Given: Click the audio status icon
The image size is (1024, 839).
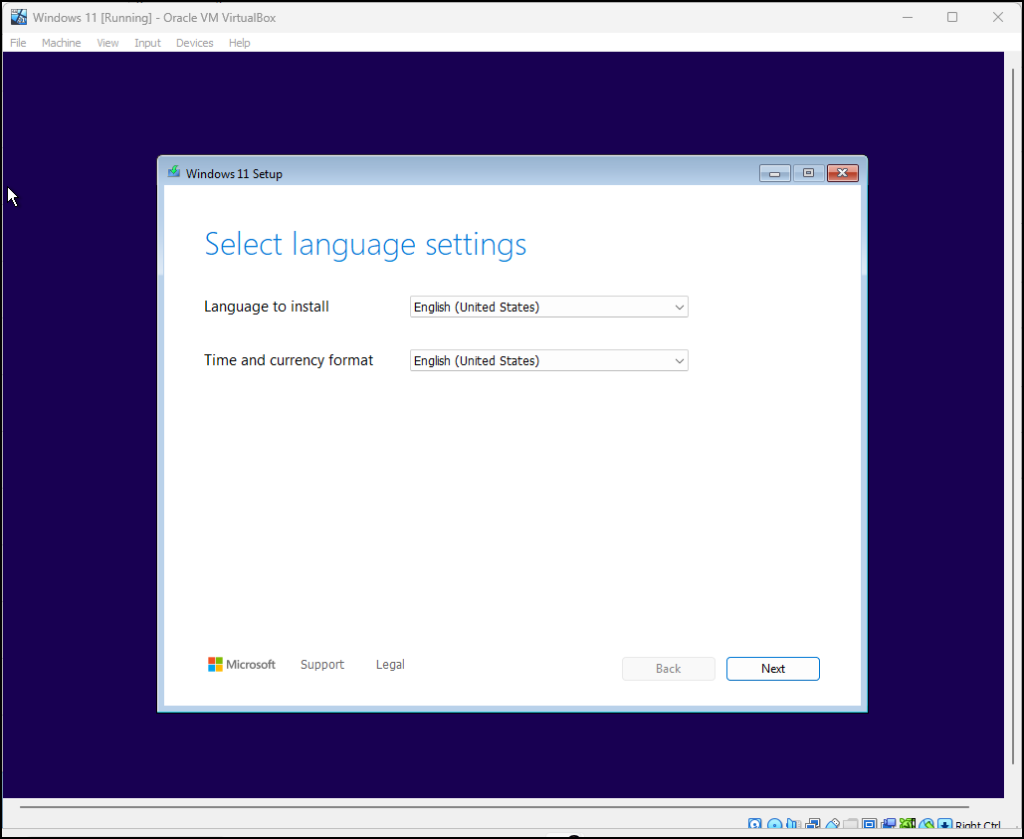Looking at the screenshot, I should coord(793,824).
